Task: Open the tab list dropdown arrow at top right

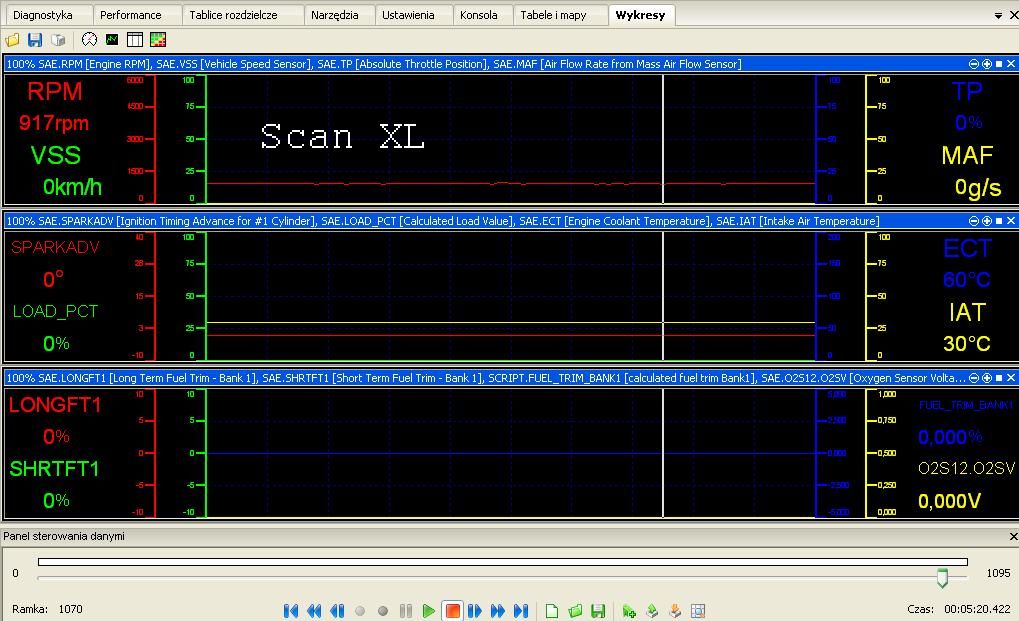Action: pyautogui.click(x=998, y=16)
